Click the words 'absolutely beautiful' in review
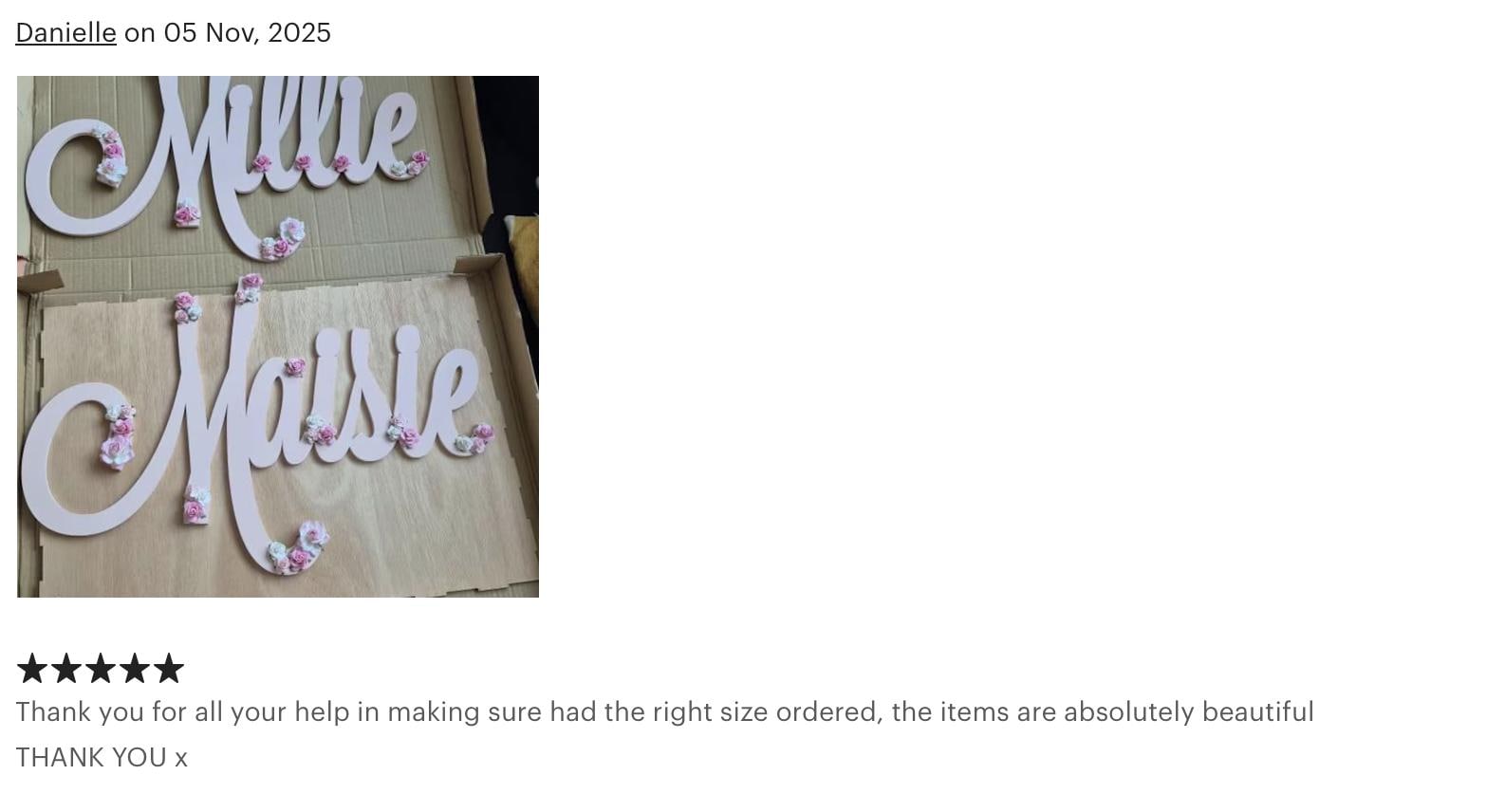This screenshot has width=1505, height=812. [1189, 712]
